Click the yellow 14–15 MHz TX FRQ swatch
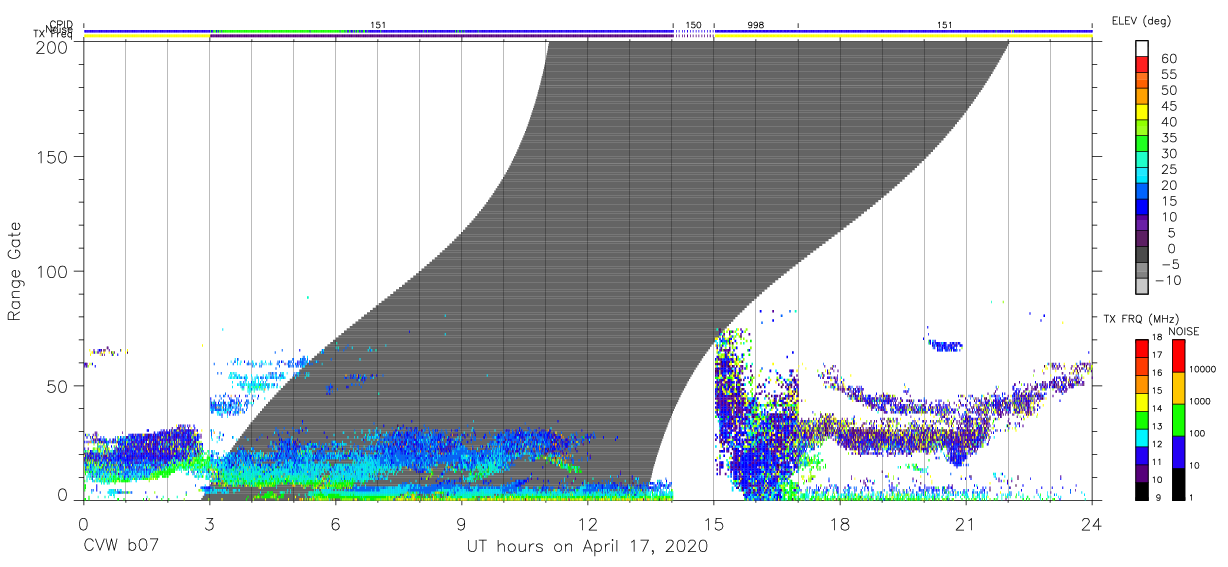Screen dimensions: 1228x567 [1143, 401]
